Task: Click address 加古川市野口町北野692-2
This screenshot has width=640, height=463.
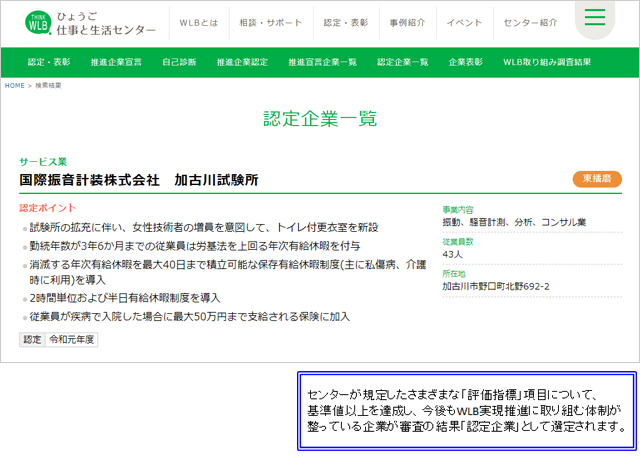Action: [496, 286]
